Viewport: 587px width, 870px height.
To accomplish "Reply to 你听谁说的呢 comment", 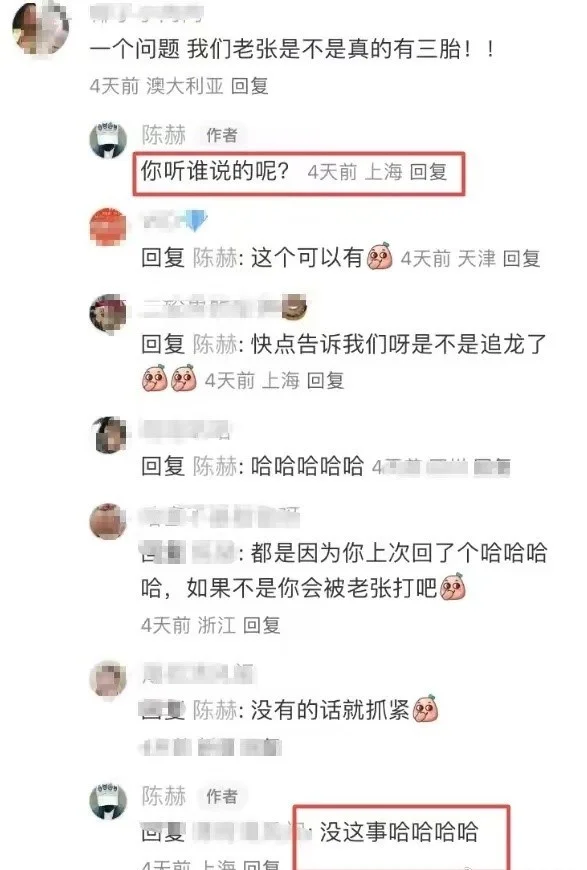I will pos(428,172).
